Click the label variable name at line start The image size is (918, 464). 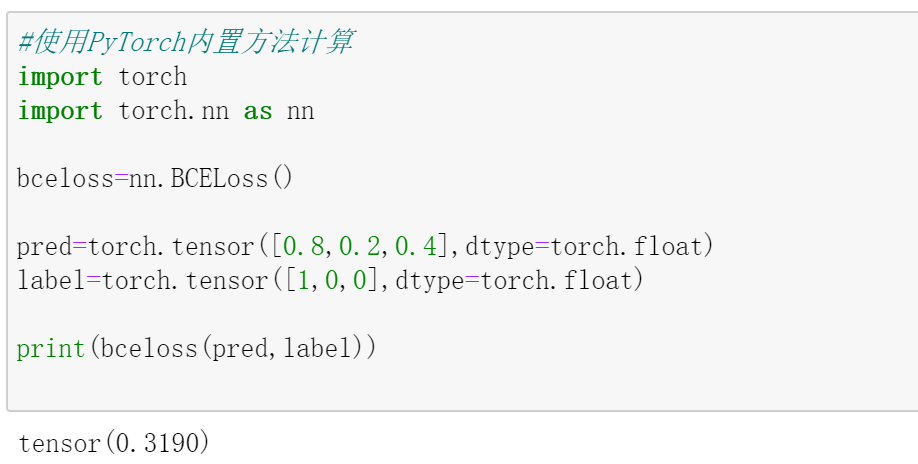tap(51, 280)
